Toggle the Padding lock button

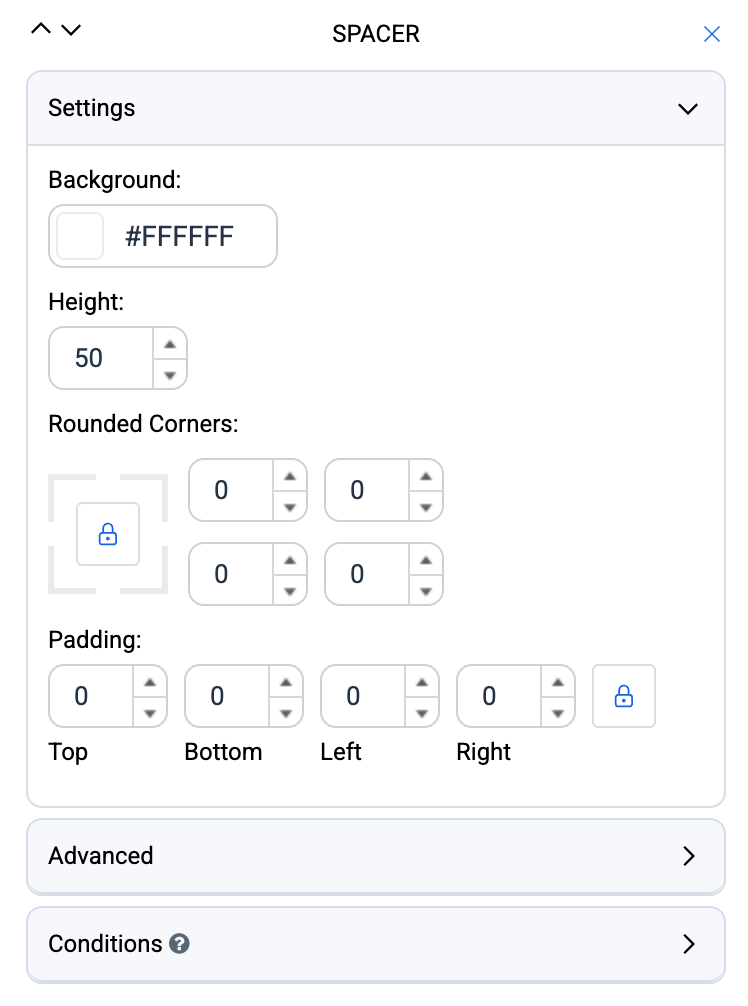click(x=624, y=696)
